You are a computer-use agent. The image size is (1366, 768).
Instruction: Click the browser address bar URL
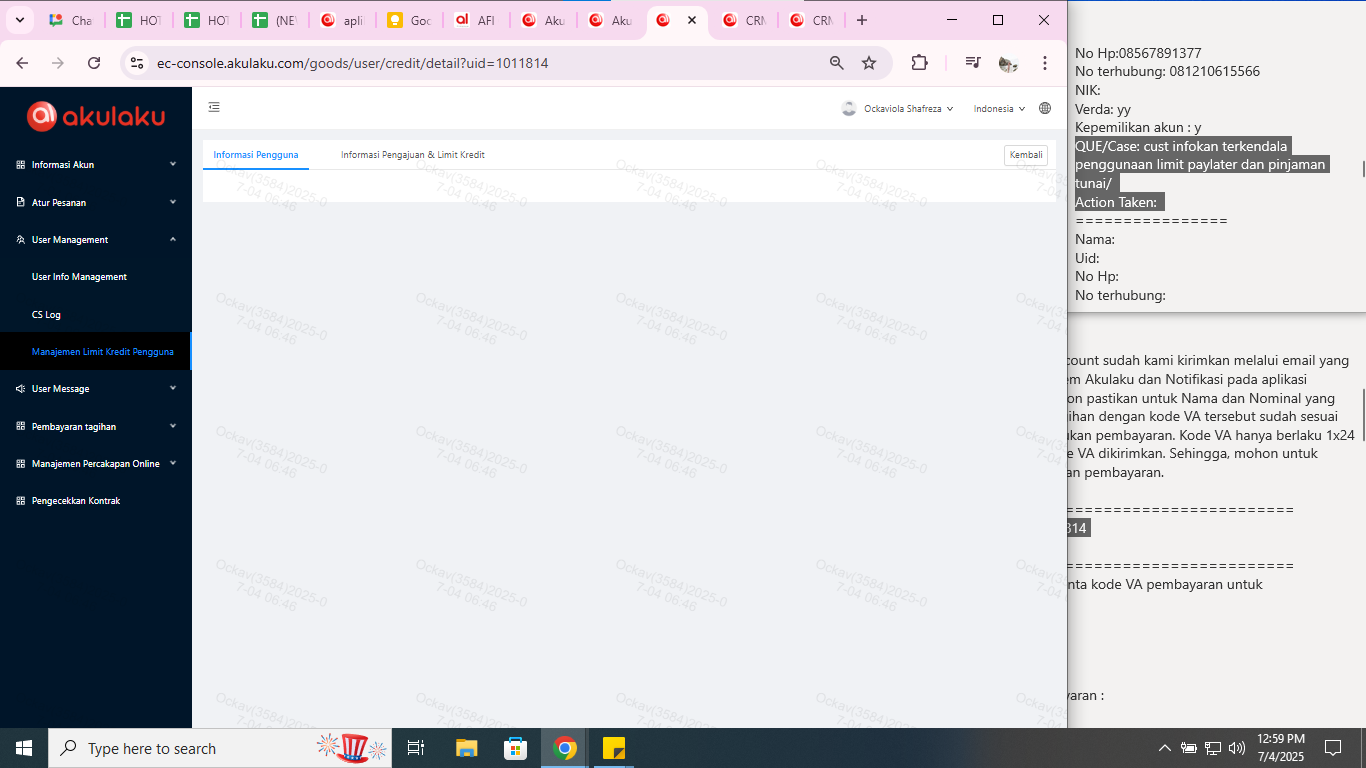coord(353,63)
